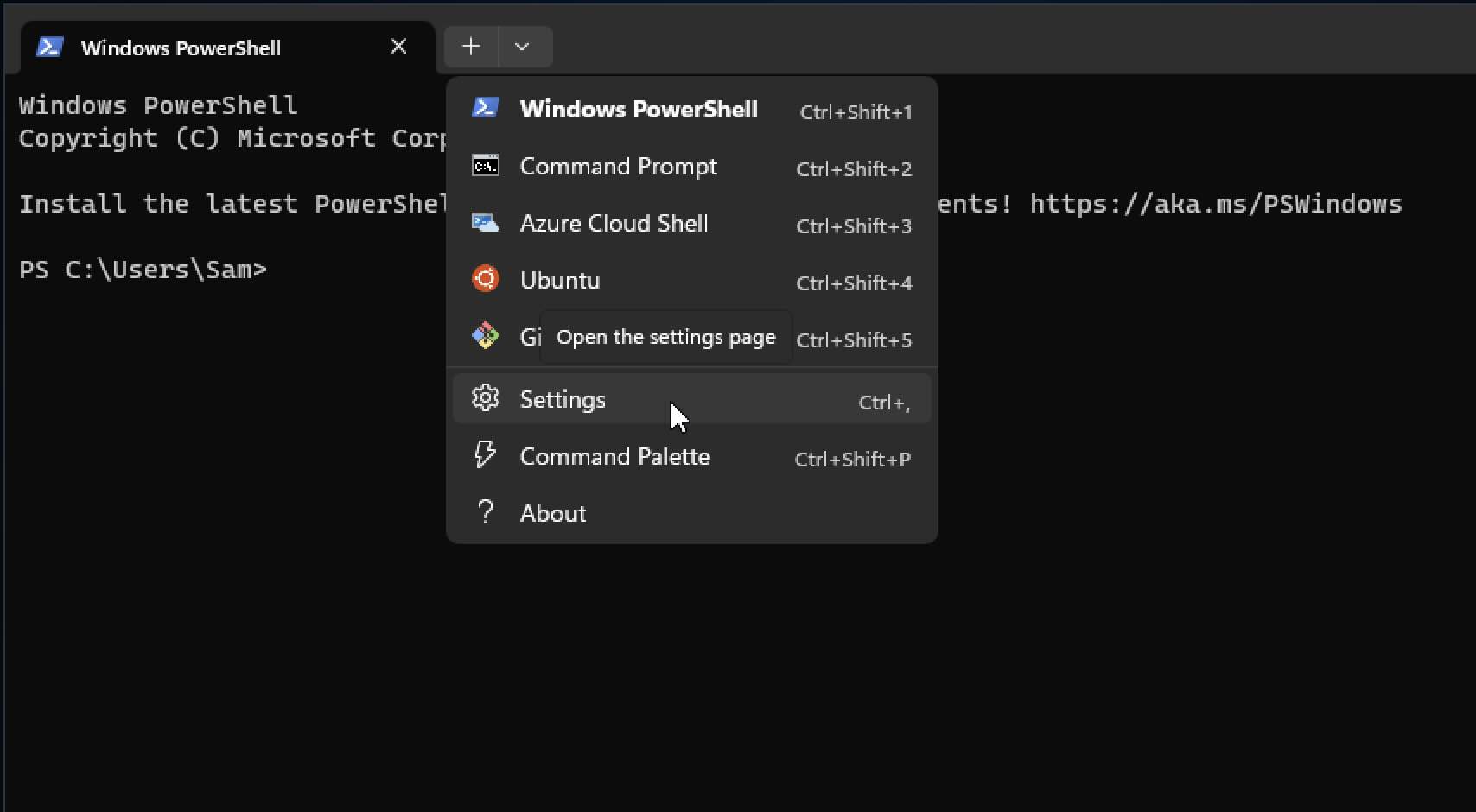This screenshot has height=812, width=1476.
Task: Close the Windows PowerShell tab
Action: point(398,46)
